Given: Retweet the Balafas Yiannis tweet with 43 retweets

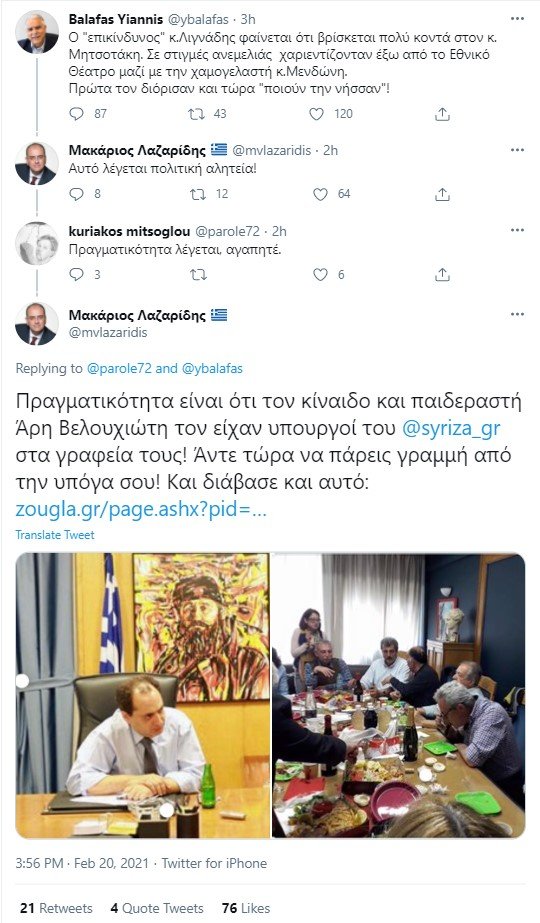Looking at the screenshot, I should [197, 114].
